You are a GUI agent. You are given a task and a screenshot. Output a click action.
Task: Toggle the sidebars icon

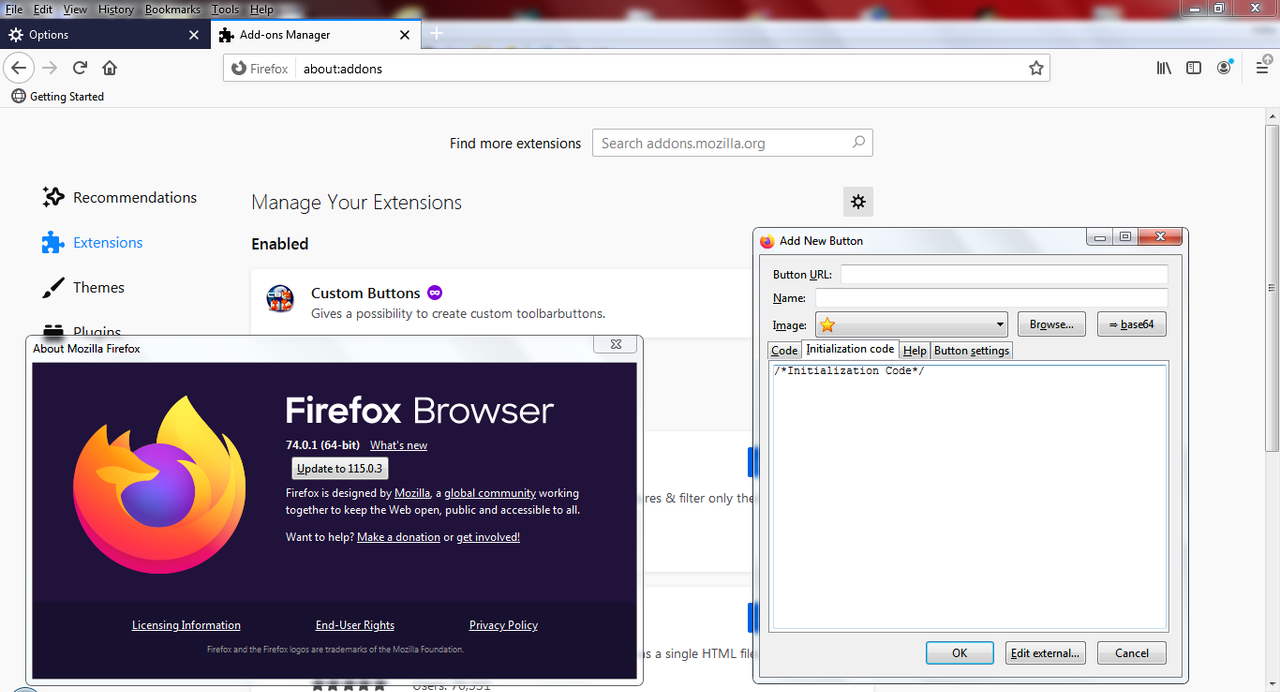[x=1194, y=68]
